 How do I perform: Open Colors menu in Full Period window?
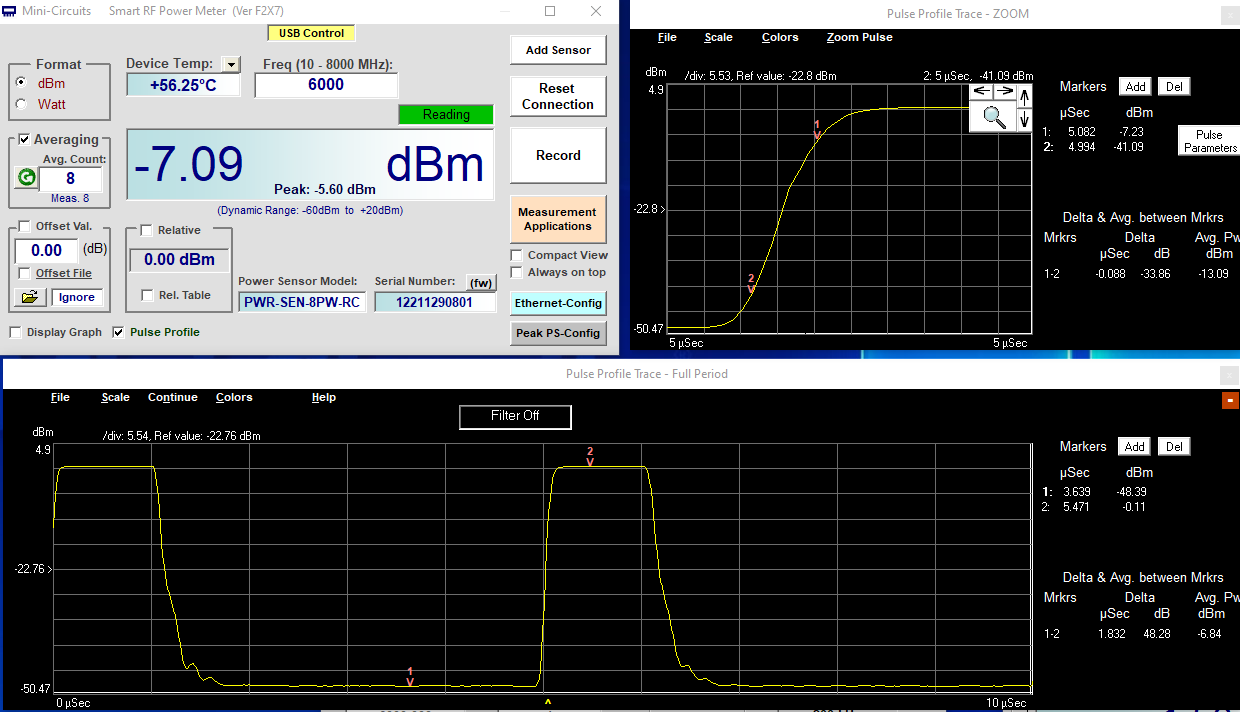click(x=234, y=397)
